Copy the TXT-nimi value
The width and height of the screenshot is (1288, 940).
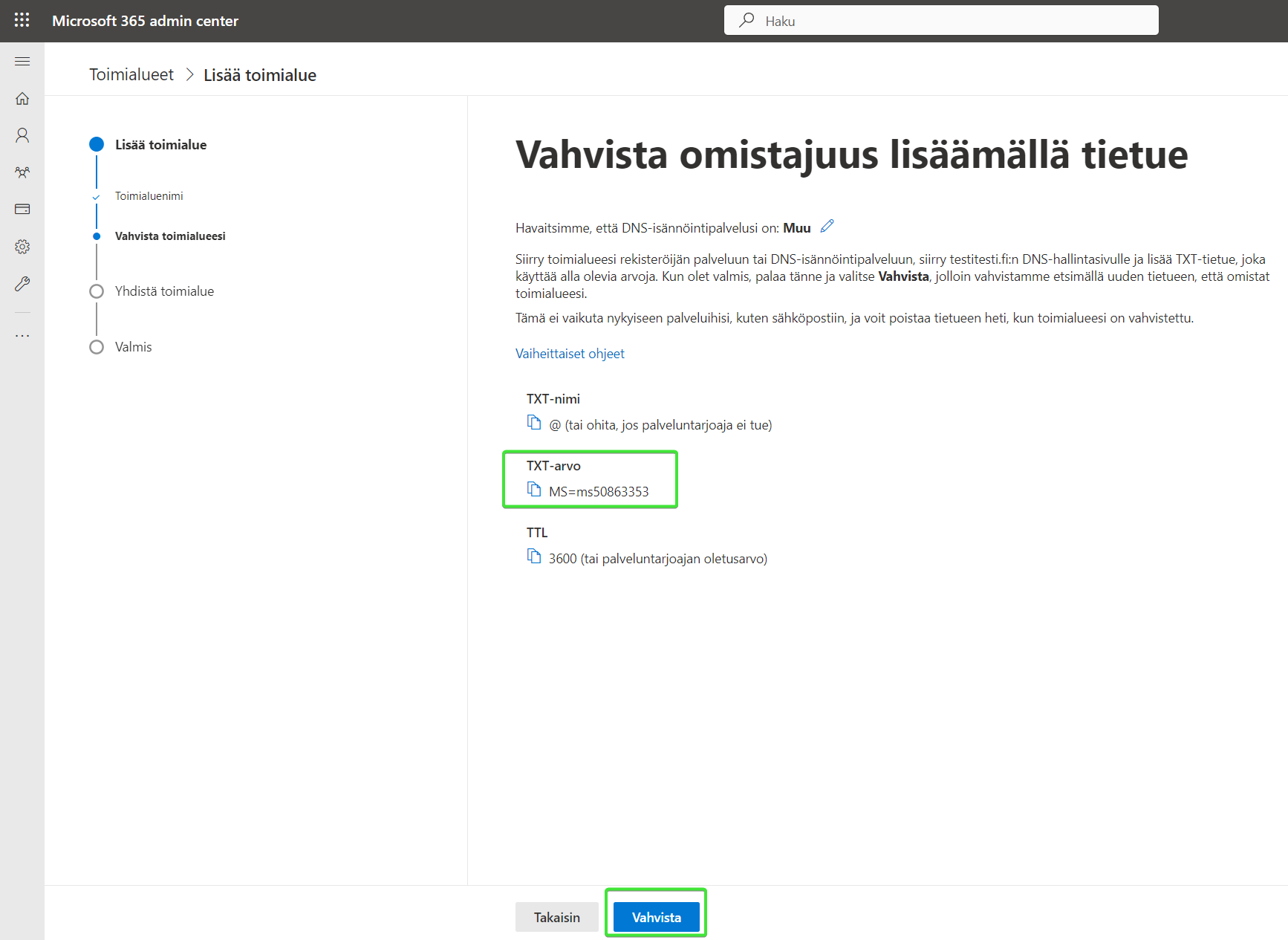[534, 423]
